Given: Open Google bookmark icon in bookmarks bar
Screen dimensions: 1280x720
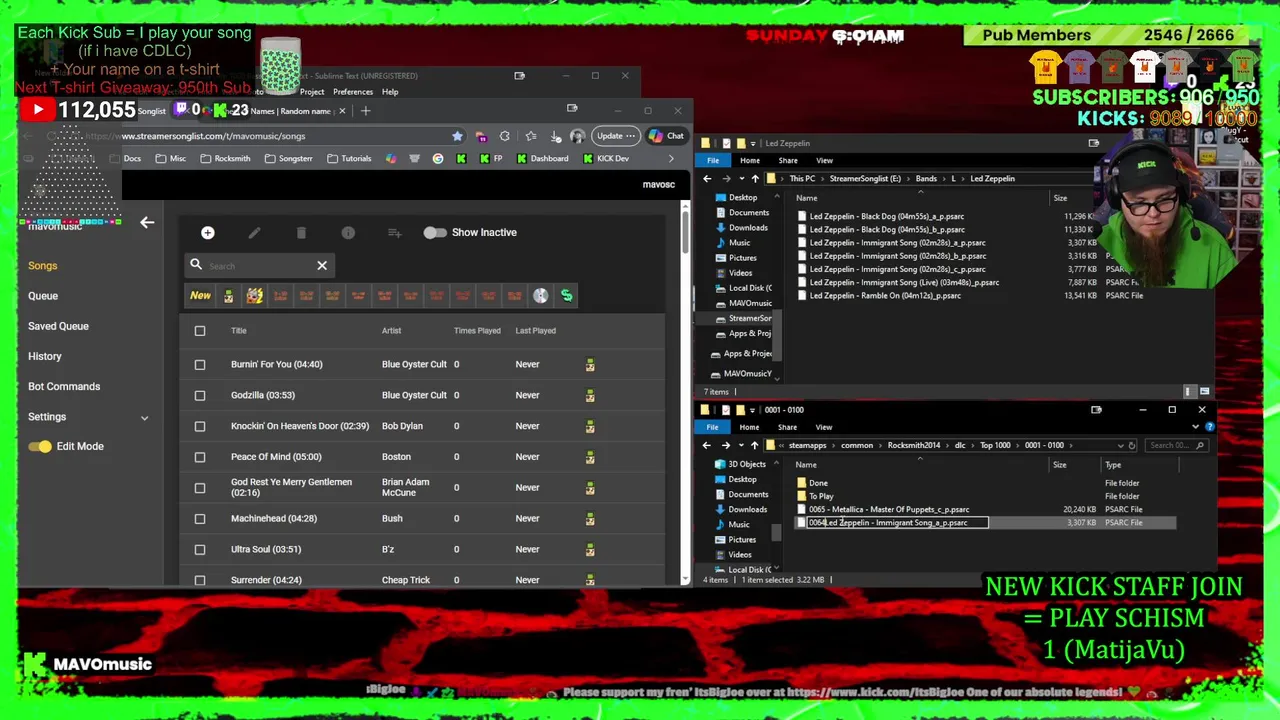Looking at the screenshot, I should [437, 159].
